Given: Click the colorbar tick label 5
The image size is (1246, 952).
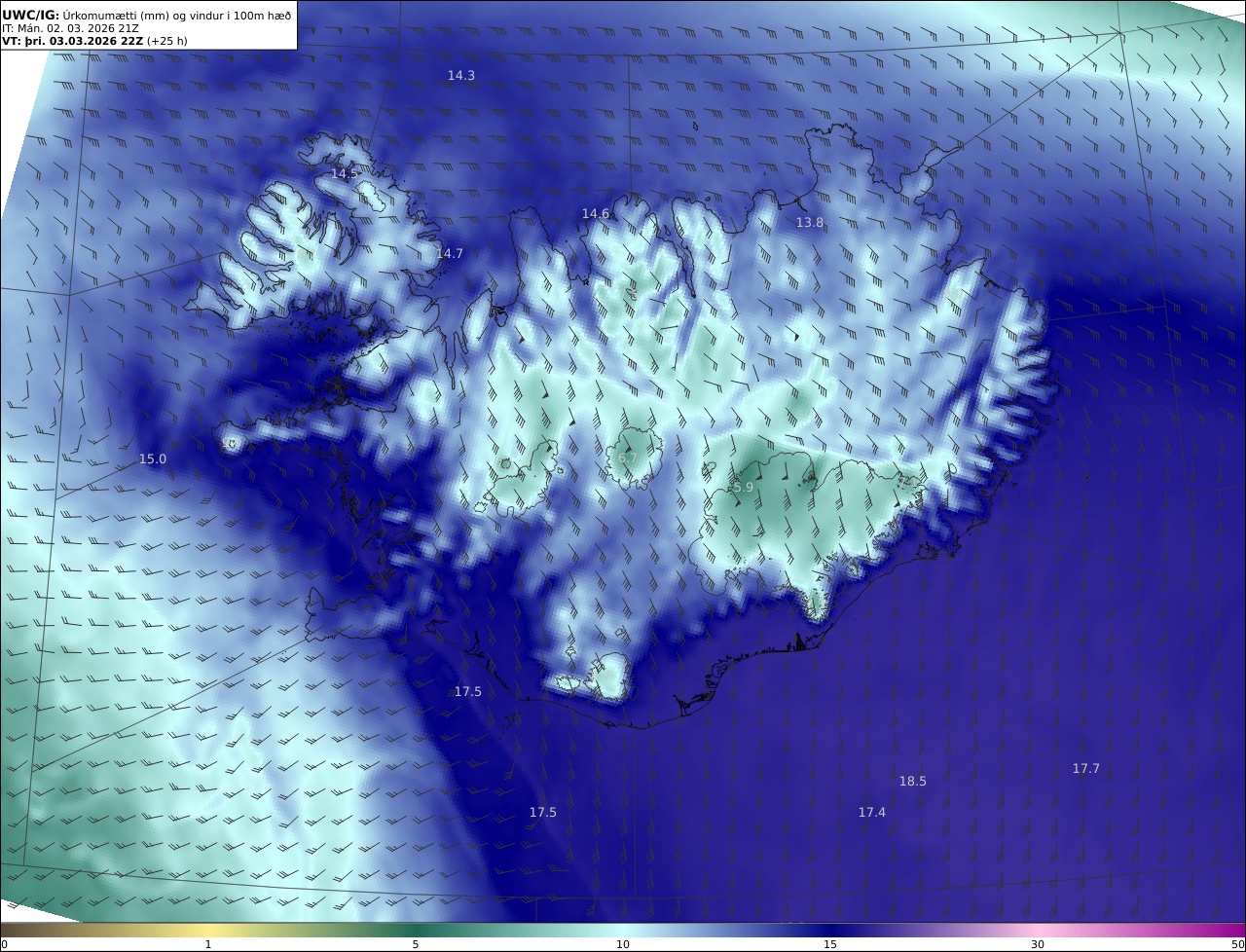Looking at the screenshot, I should coord(416,944).
